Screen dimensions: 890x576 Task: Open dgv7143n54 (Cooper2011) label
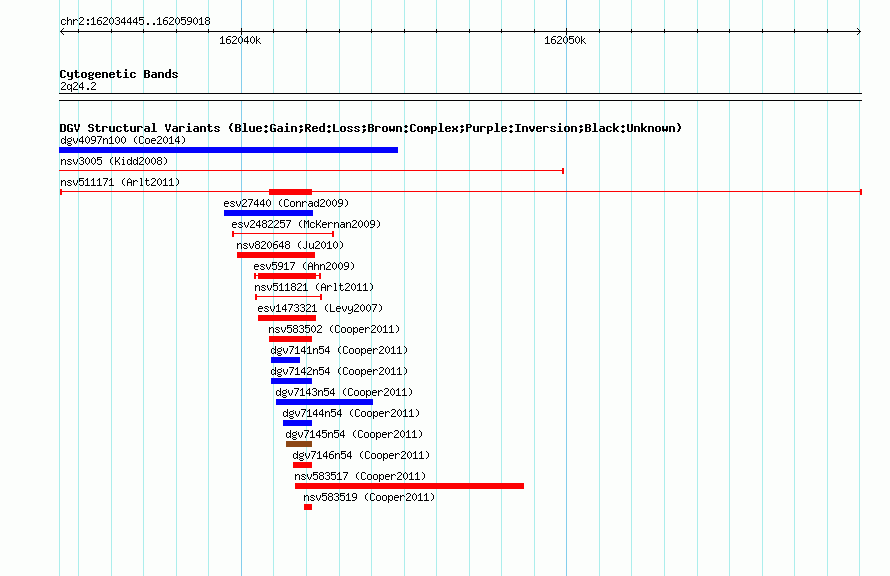coord(345,392)
